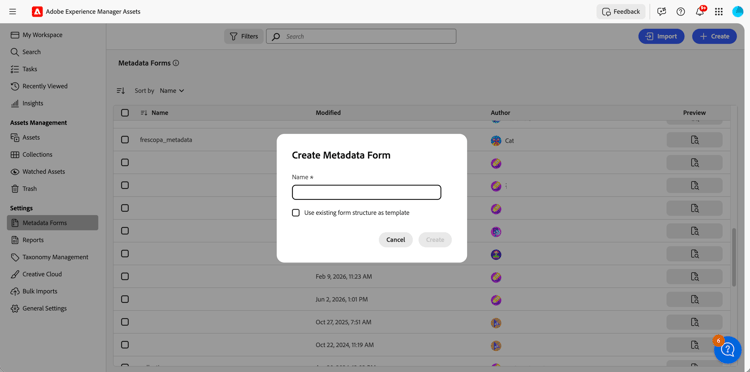This screenshot has width=750, height=372.
Task: Click the Cat author avatar
Action: (x=496, y=141)
